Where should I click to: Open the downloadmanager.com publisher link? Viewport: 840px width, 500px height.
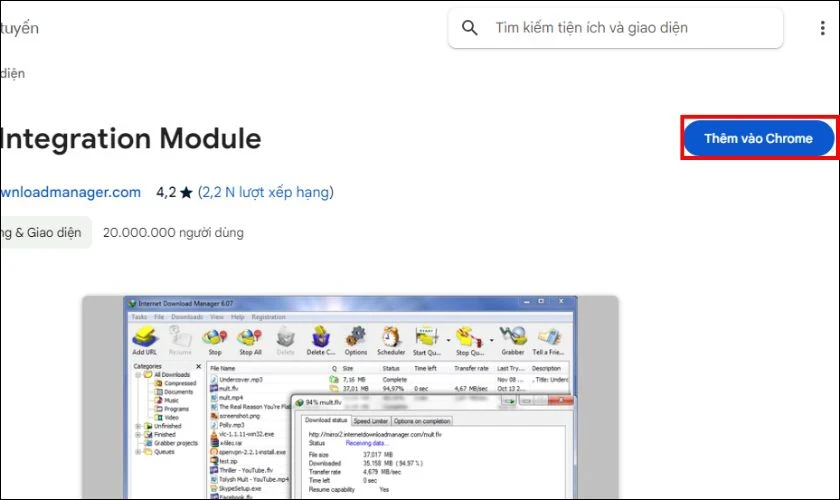(x=70, y=192)
